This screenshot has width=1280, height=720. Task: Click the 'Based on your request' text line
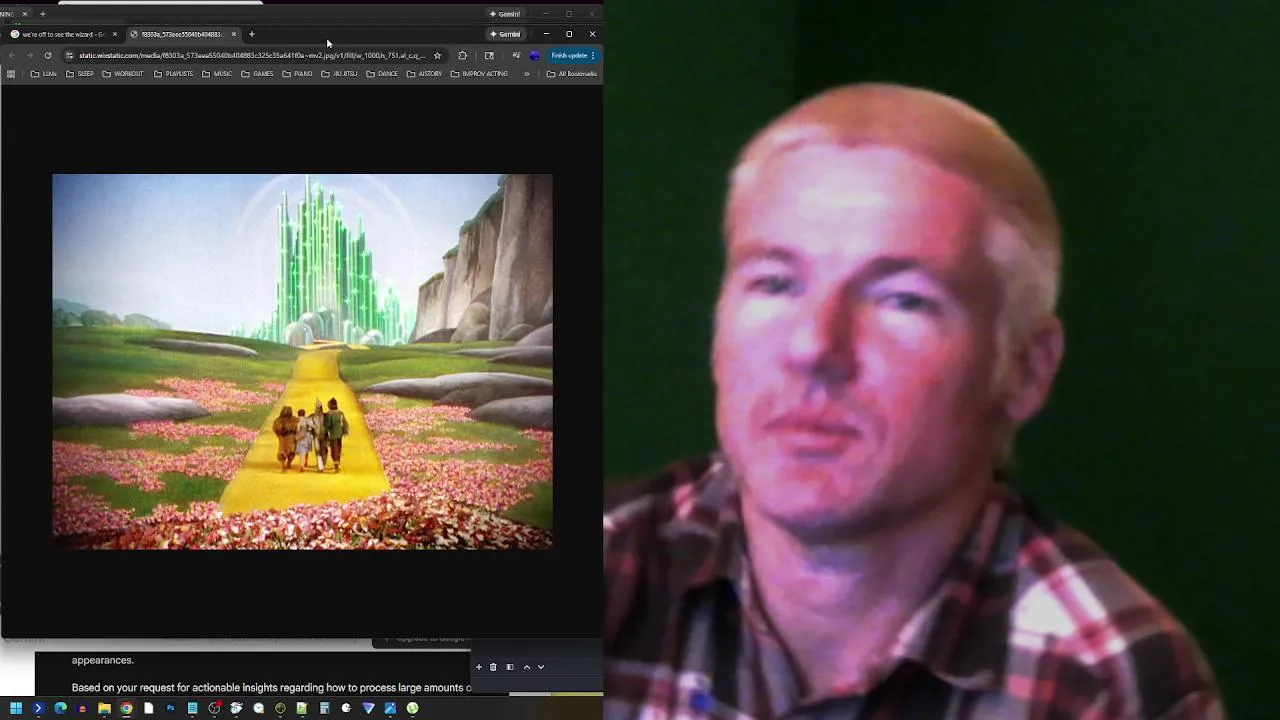pos(271,688)
